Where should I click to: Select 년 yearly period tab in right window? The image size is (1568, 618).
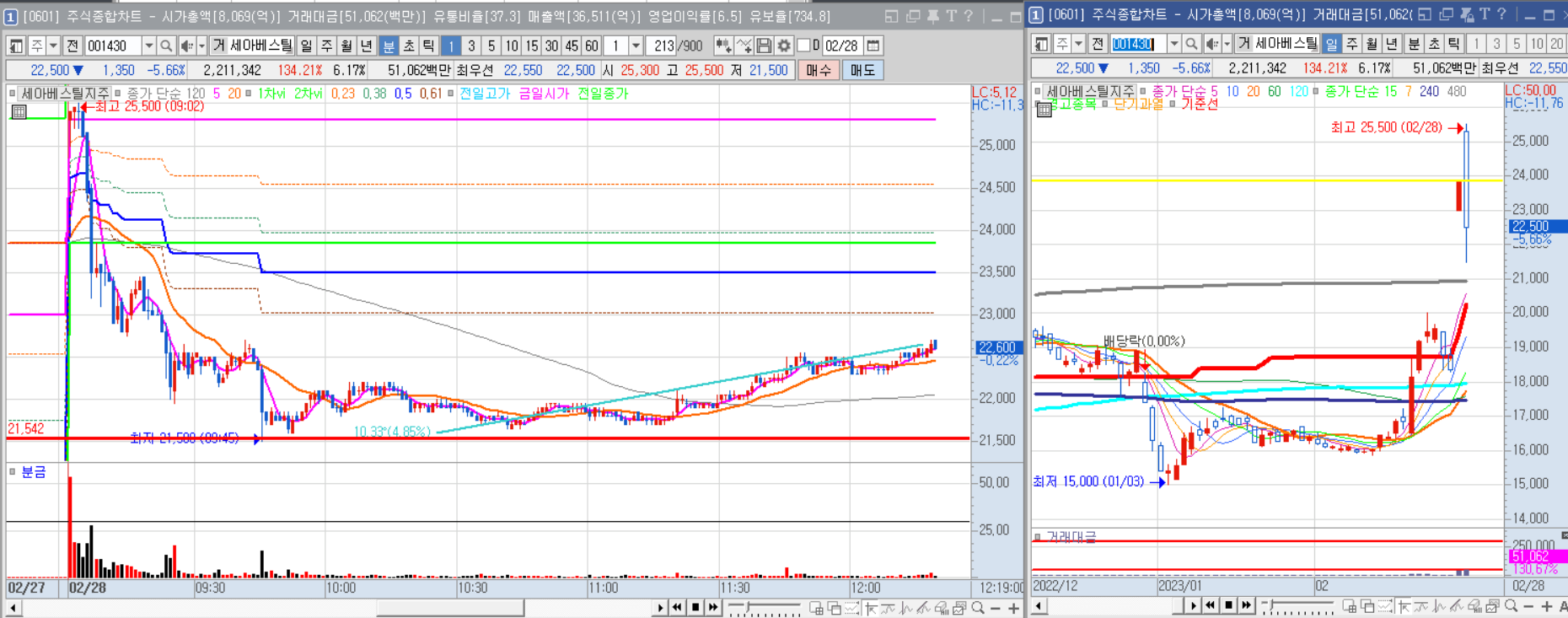[1393, 44]
